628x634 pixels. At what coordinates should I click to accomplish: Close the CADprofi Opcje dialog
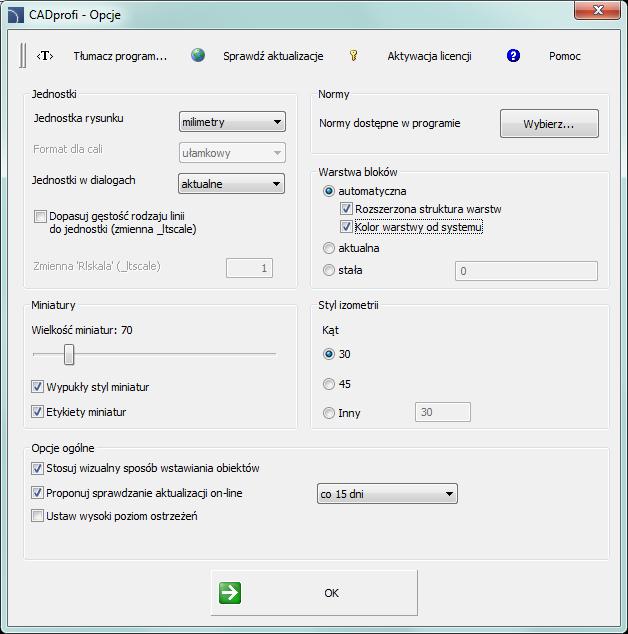click(597, 10)
